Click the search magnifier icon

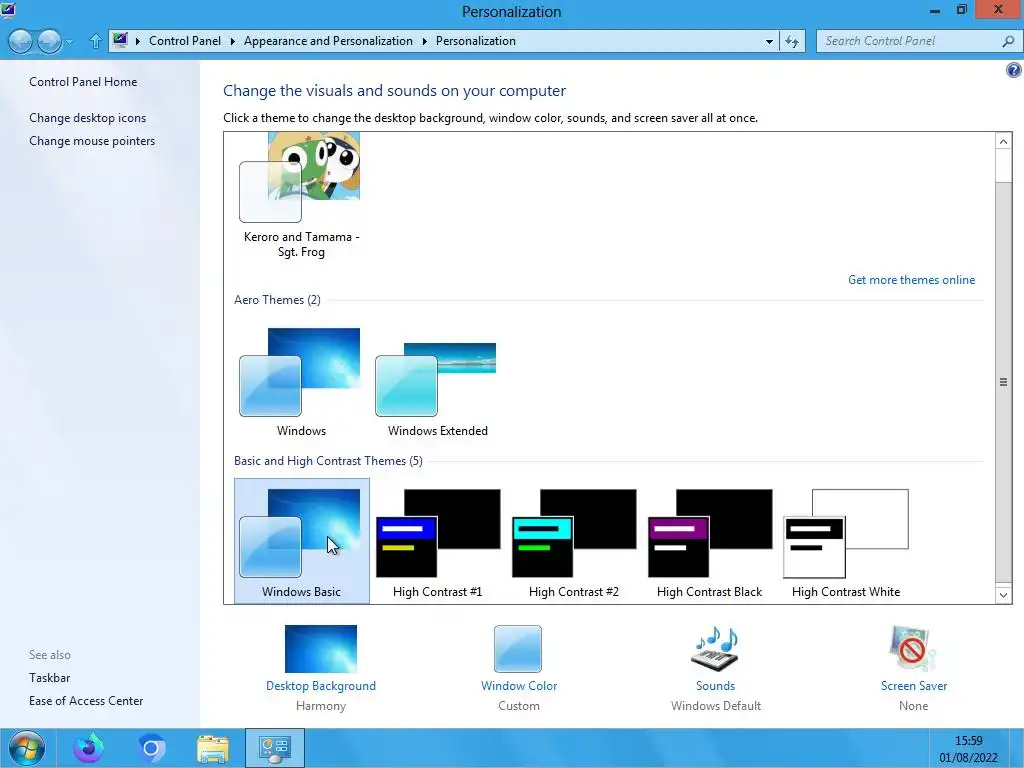point(1008,41)
